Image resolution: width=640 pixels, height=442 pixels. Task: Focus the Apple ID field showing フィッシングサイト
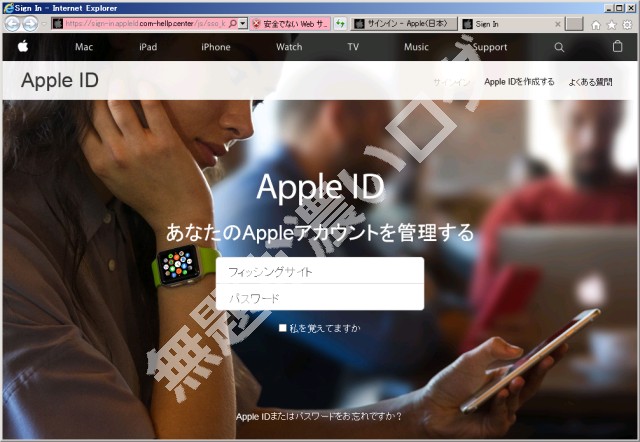(320, 271)
